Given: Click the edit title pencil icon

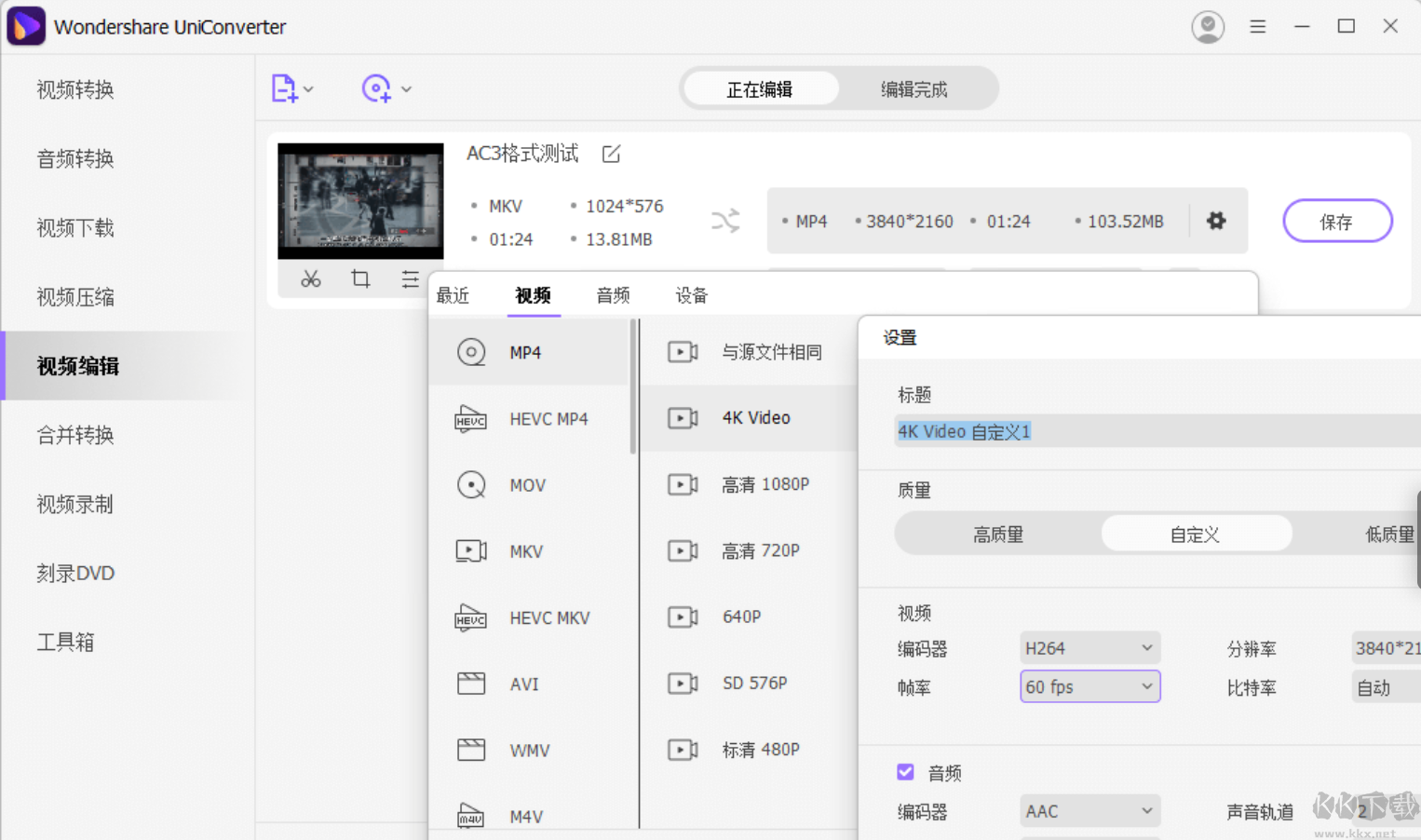Looking at the screenshot, I should (611, 154).
